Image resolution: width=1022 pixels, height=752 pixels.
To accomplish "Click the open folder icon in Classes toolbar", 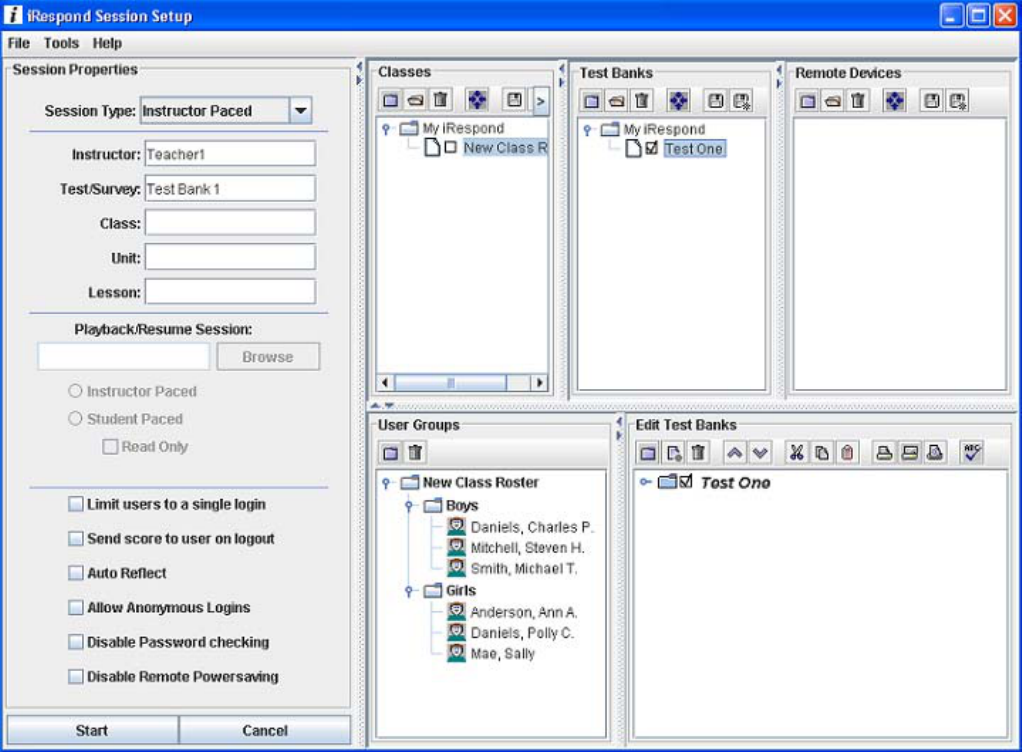I will pos(415,100).
